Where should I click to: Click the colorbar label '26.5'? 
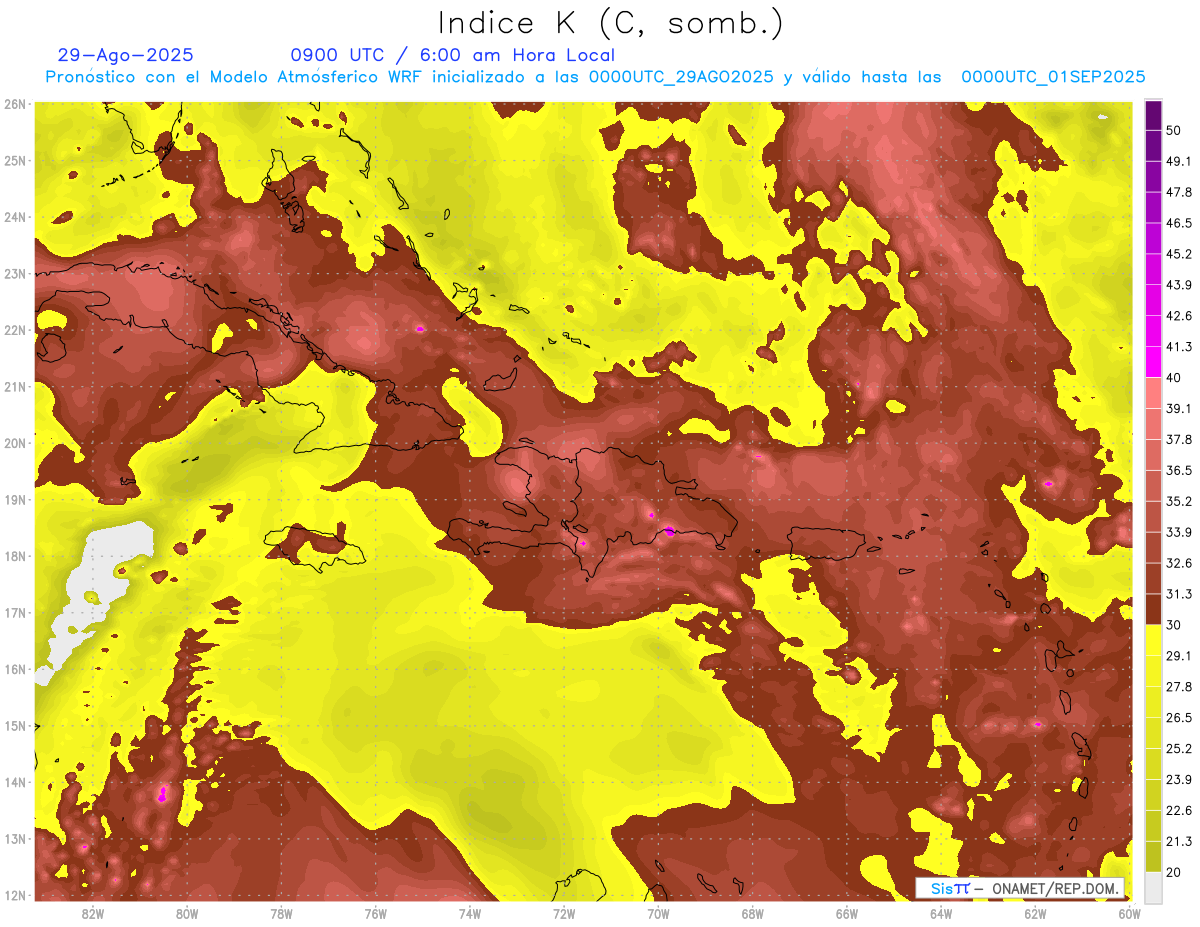click(x=1178, y=718)
